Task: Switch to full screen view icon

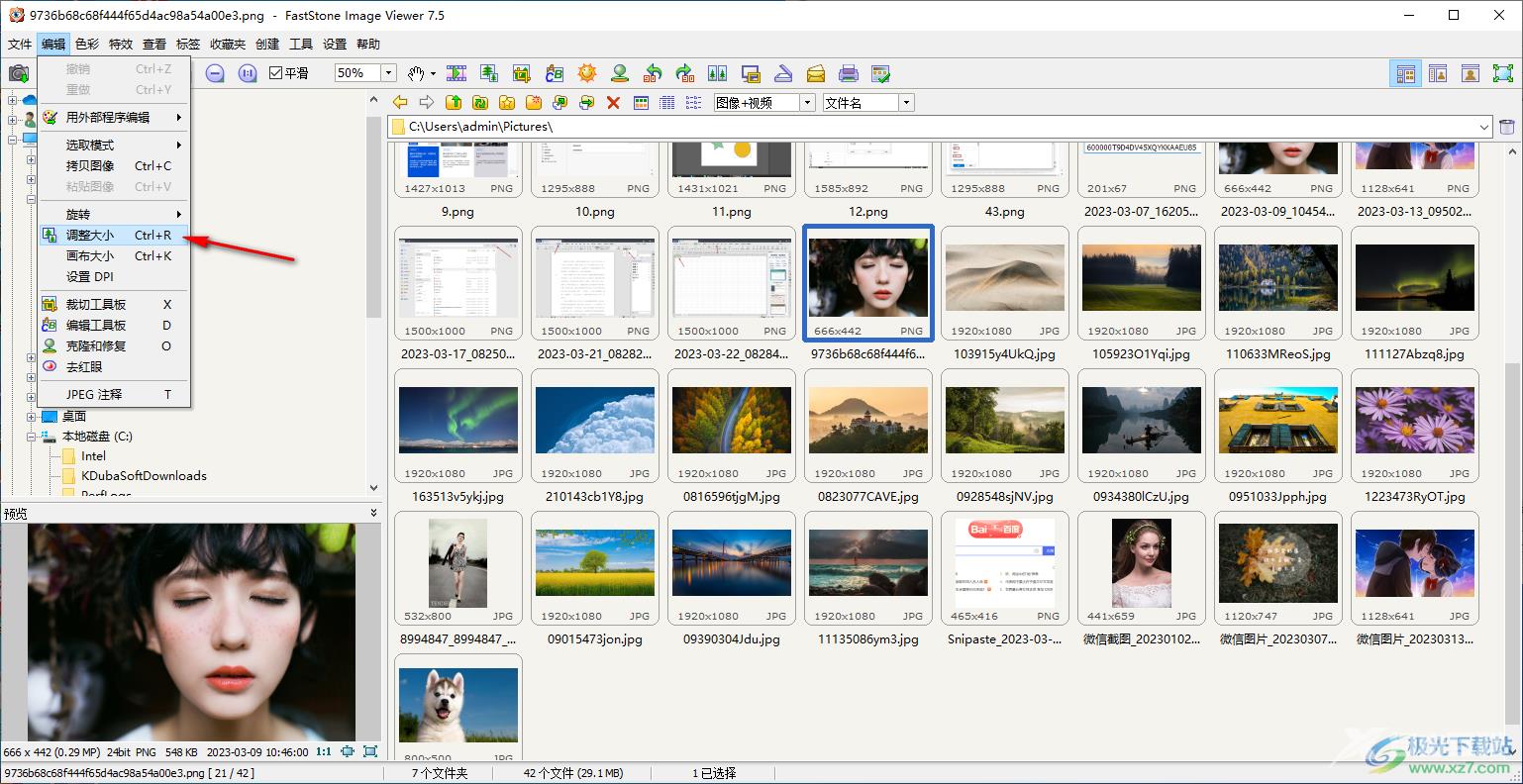Action: pyautogui.click(x=1503, y=73)
